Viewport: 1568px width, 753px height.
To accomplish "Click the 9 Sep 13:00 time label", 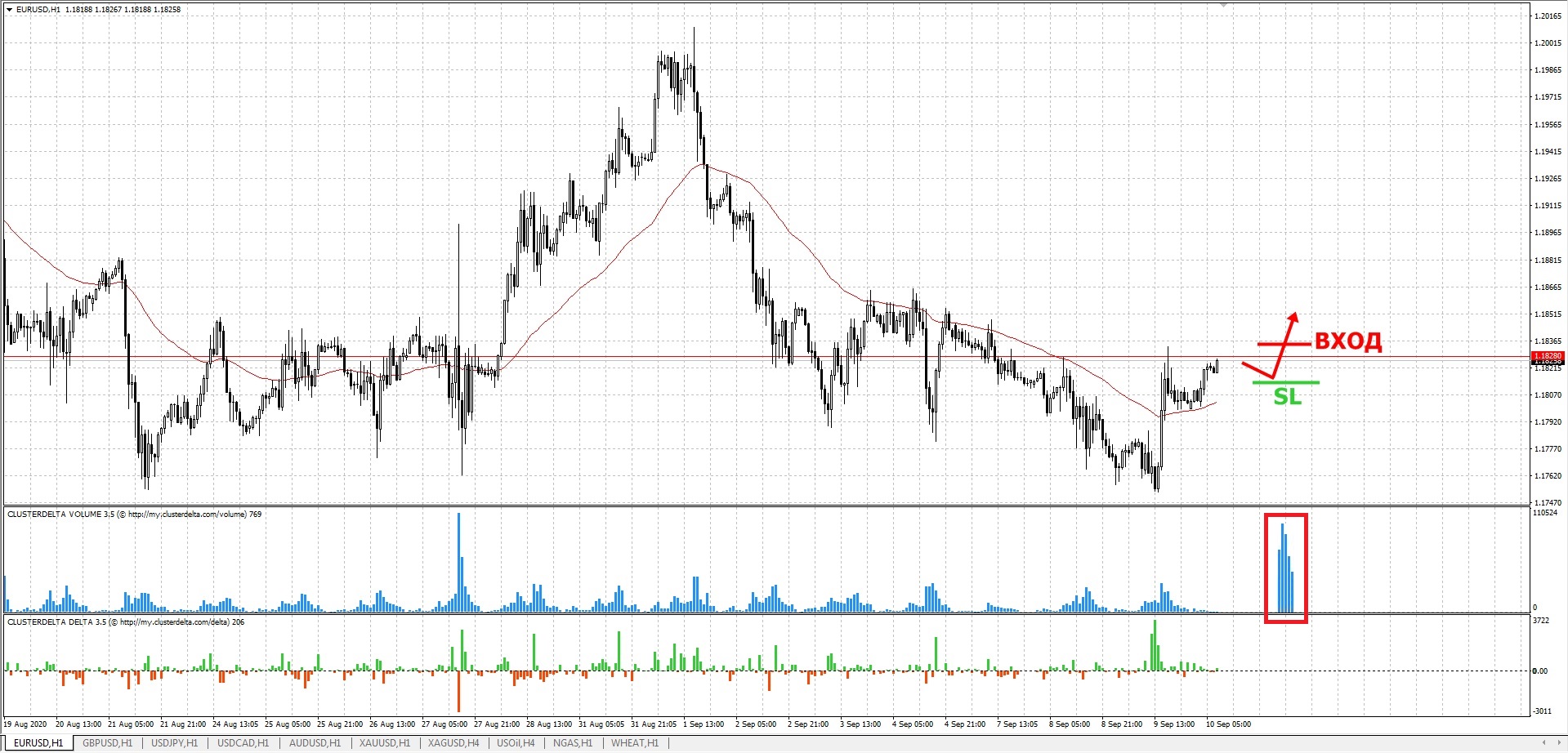I will pos(1174,724).
